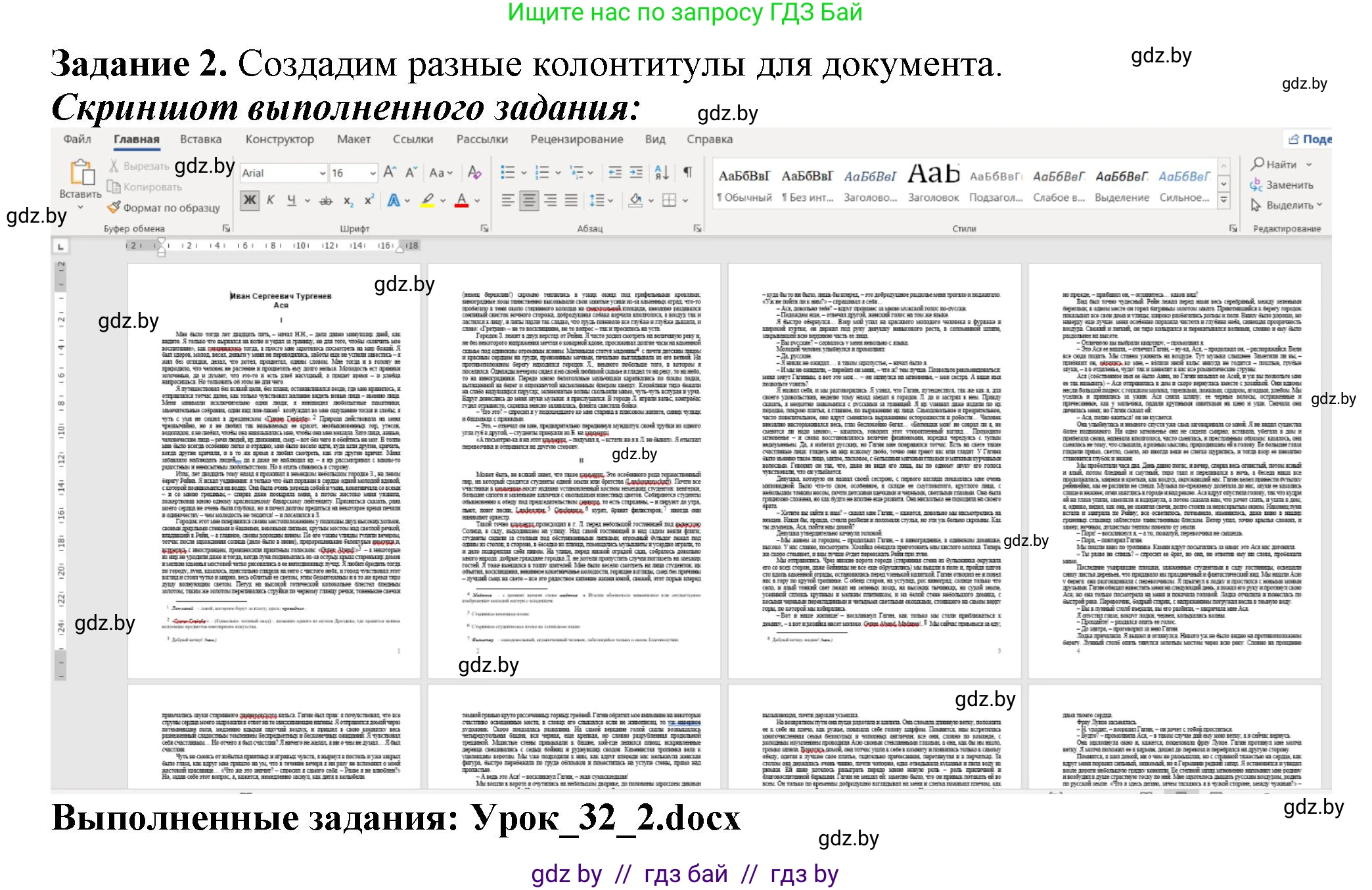Apply strikethrough formatting
Image resolution: width=1372 pixels, height=890 pixels.
326,200
